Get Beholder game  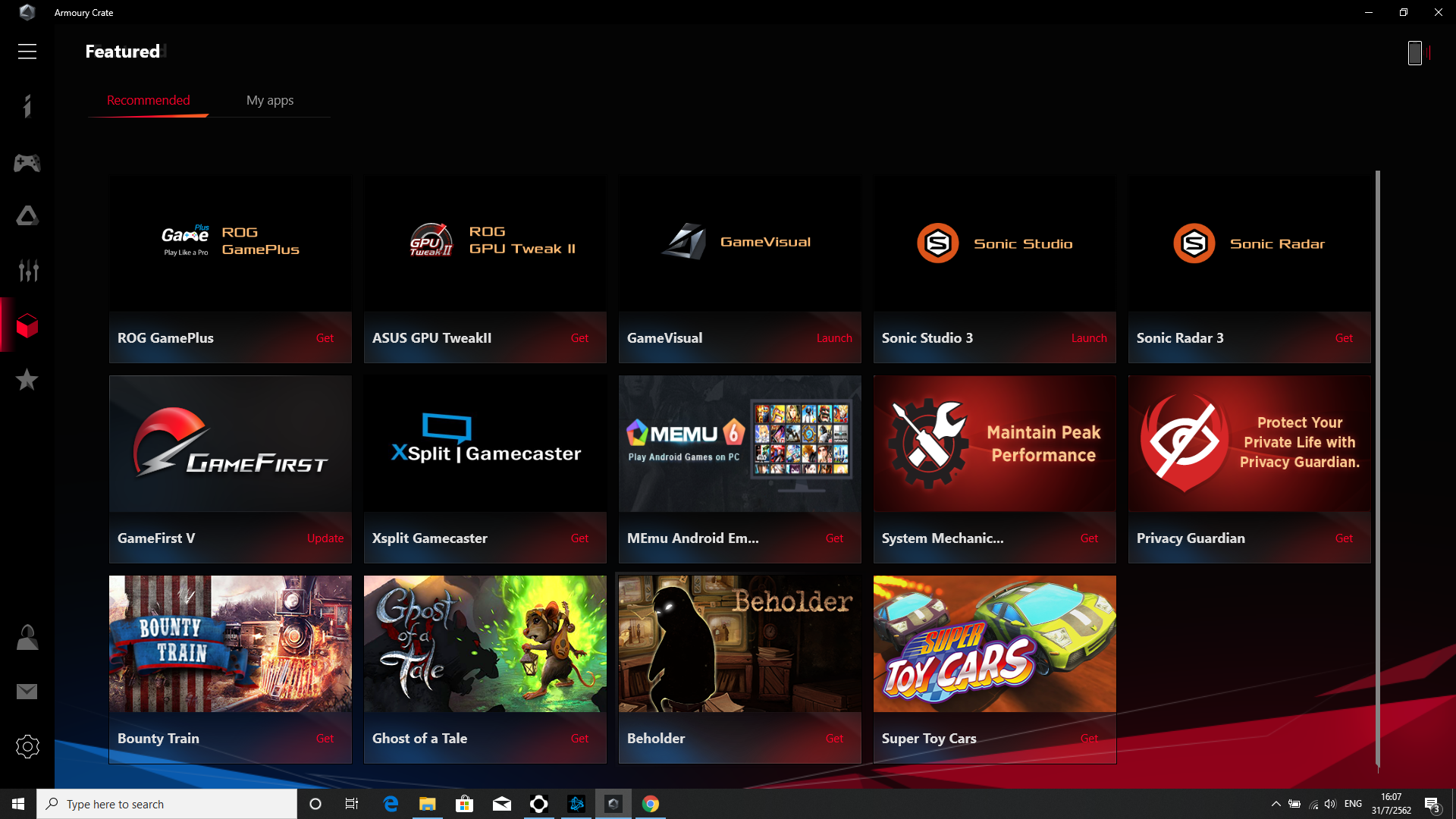[834, 739]
